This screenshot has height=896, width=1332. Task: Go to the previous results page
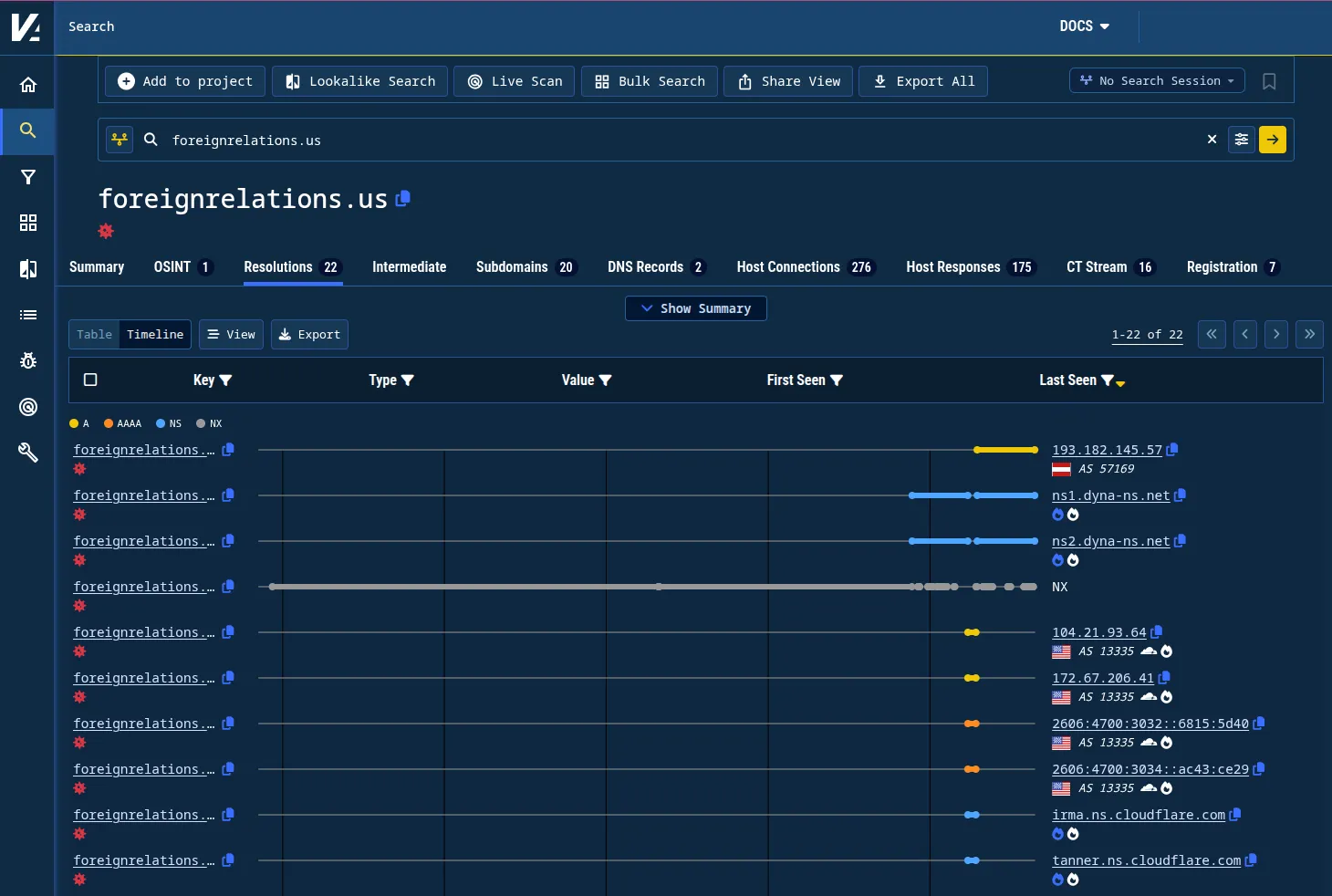1245,334
